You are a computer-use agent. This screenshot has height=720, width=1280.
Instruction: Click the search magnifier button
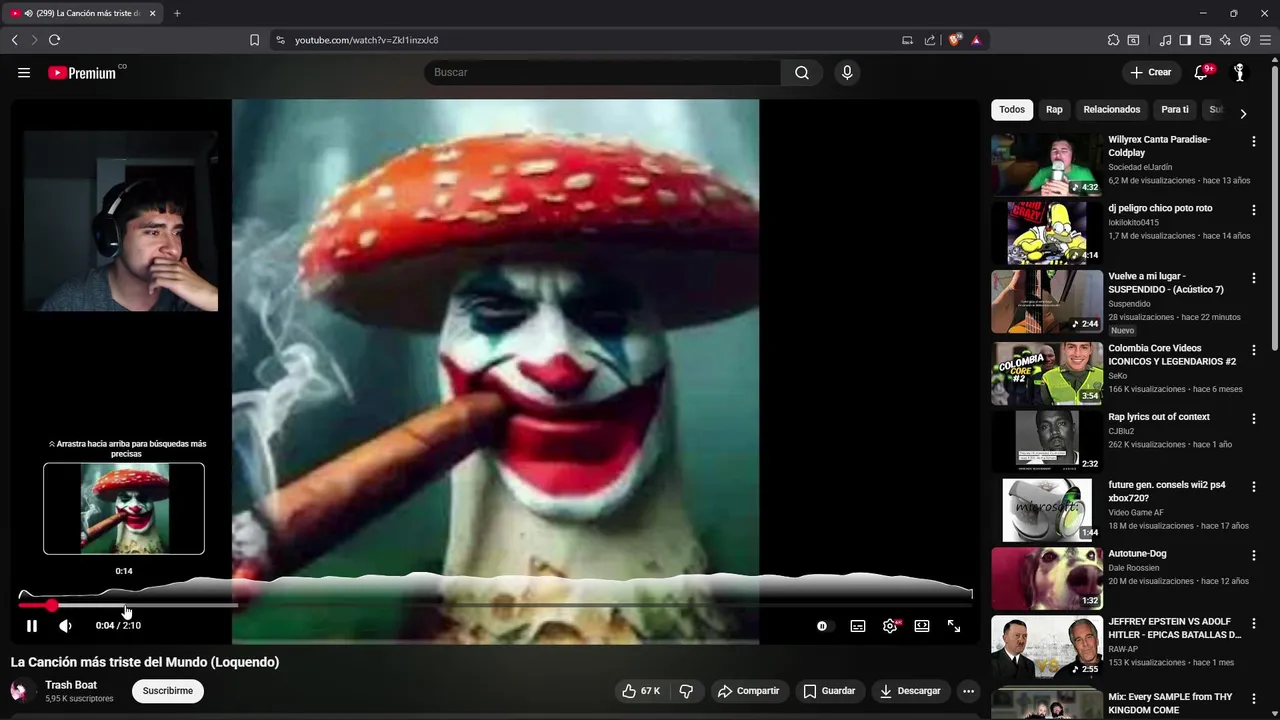click(x=802, y=72)
